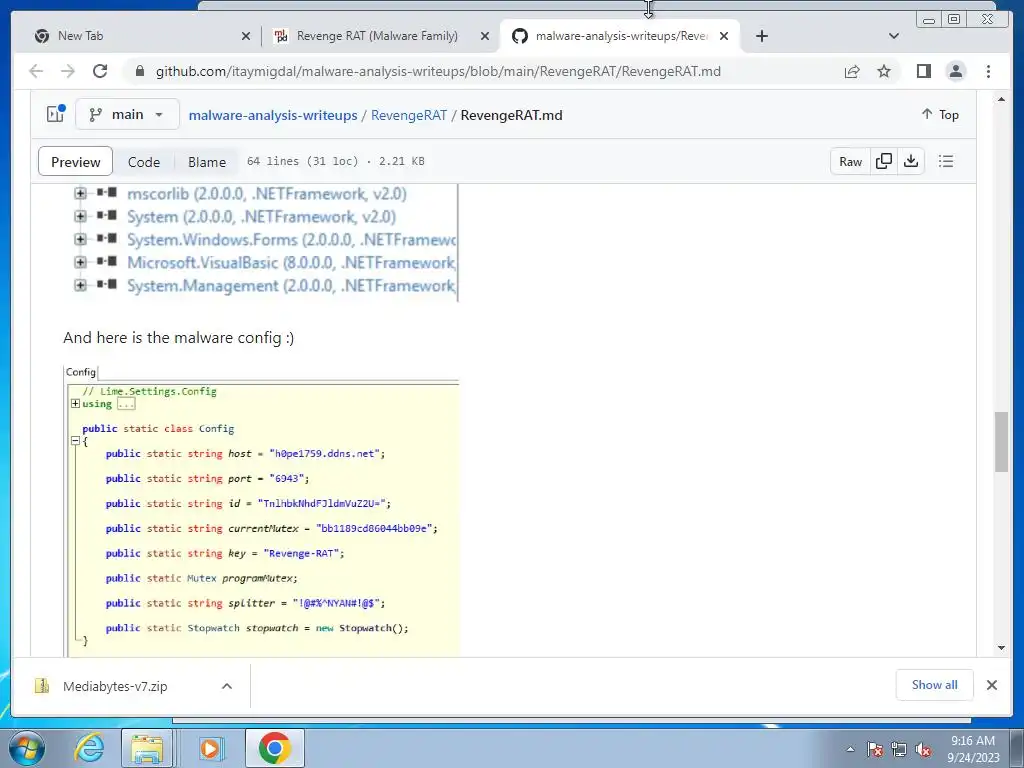Open file outline list icon
Screen dimensions: 1024x768
pyautogui.click(x=946, y=161)
